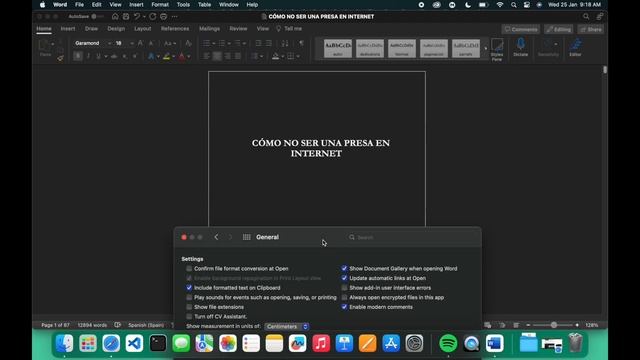The image size is (640, 360).
Task: Open the Styles Pane
Action: (497, 49)
